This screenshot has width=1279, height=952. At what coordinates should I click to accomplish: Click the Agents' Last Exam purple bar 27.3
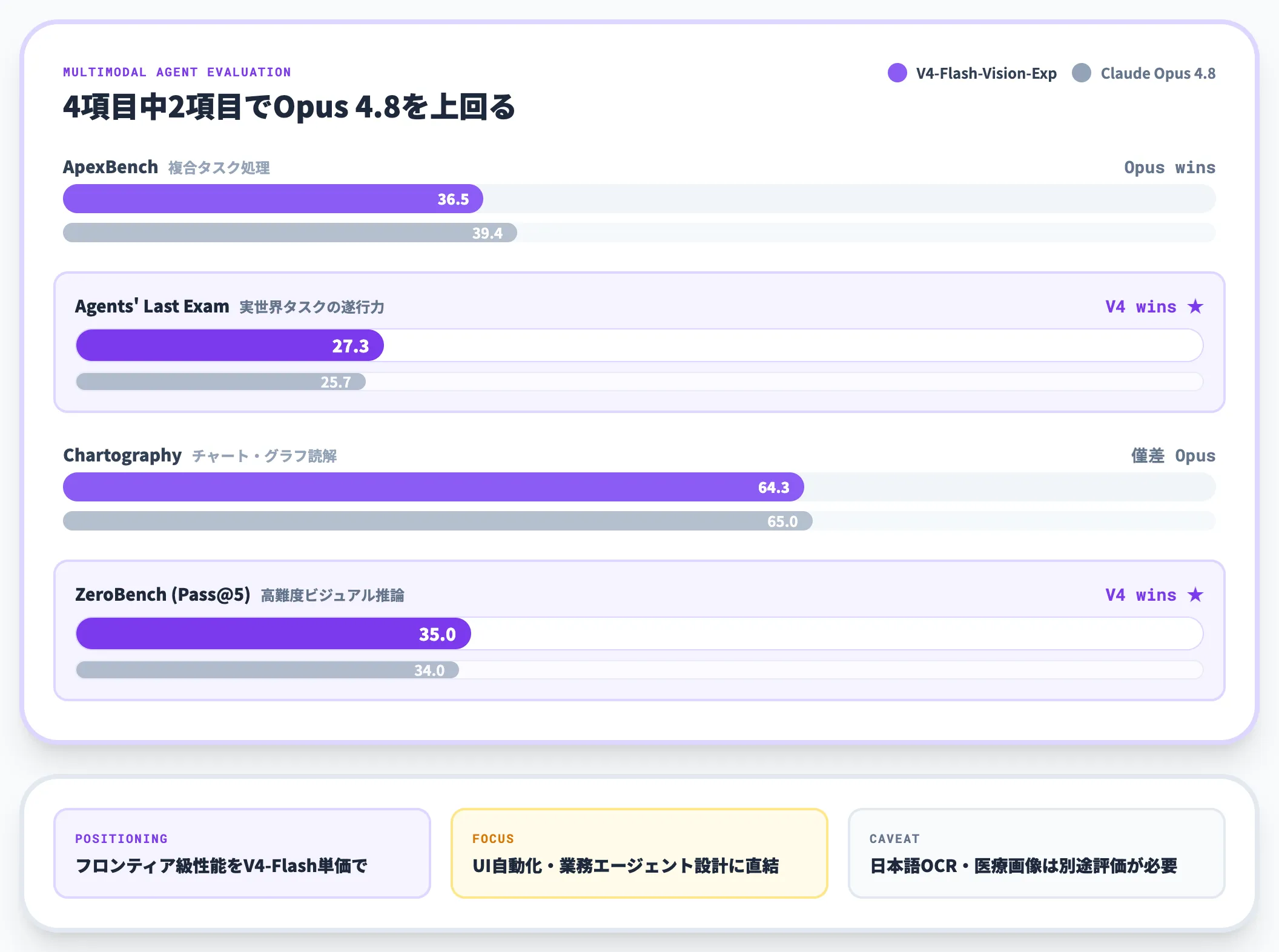point(230,345)
